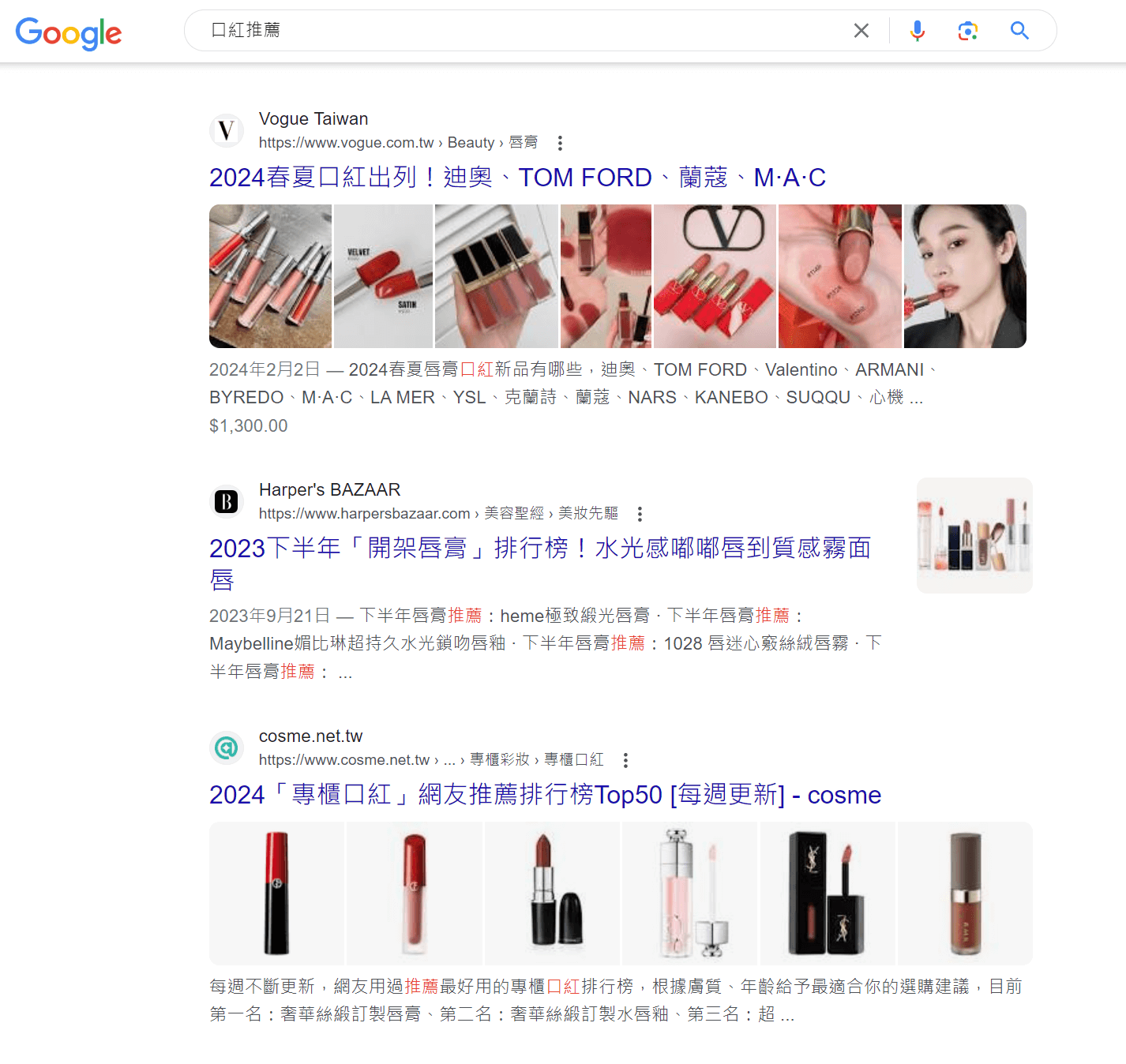Open the 2023下半年開架唇膏排行榜 link
This screenshot has height=1064, width=1126.
540,564
